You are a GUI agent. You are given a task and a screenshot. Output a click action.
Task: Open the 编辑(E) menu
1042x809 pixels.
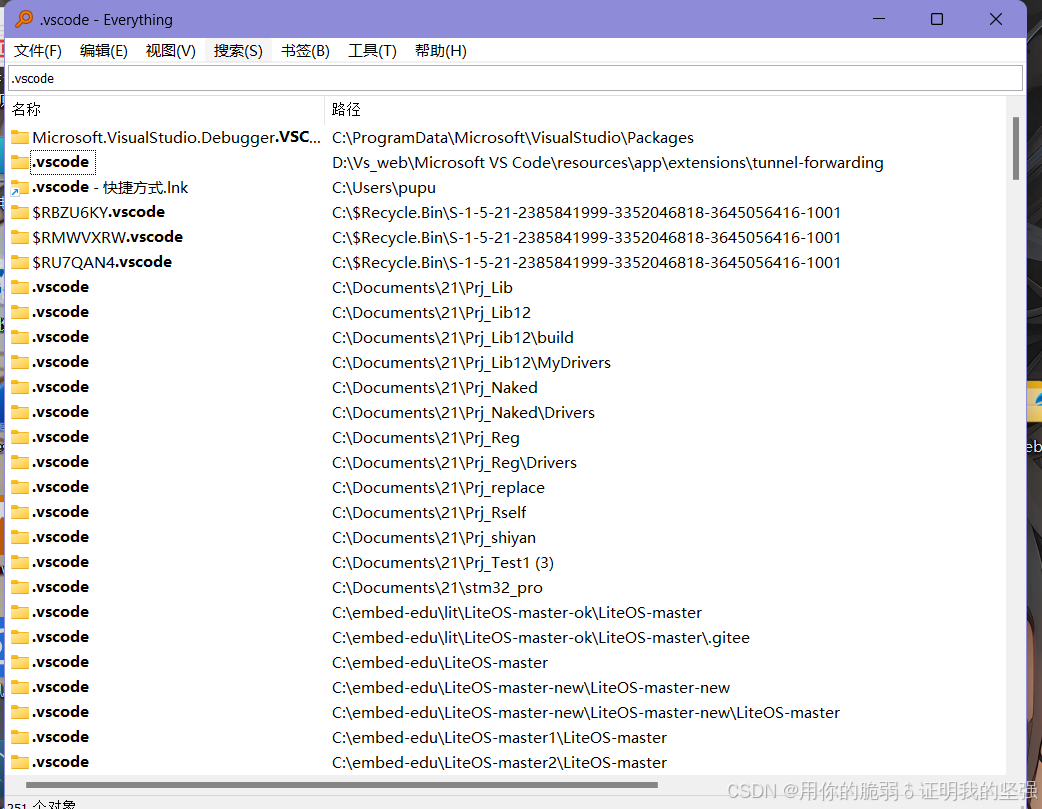(104, 51)
